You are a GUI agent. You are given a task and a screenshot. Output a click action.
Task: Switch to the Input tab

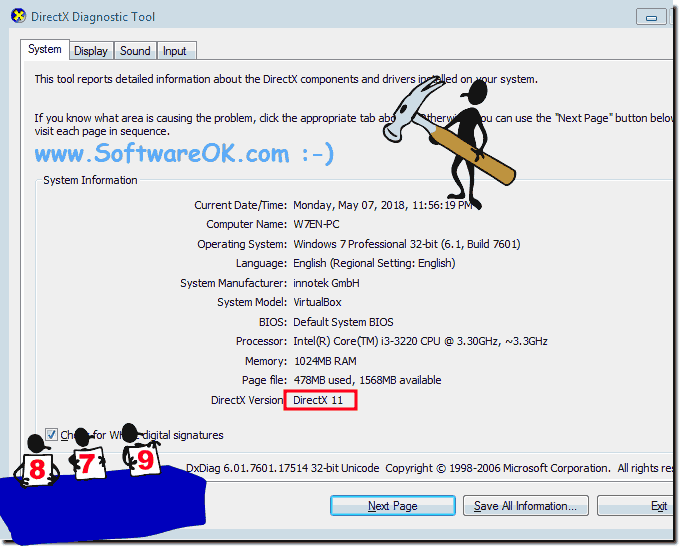tap(175, 51)
